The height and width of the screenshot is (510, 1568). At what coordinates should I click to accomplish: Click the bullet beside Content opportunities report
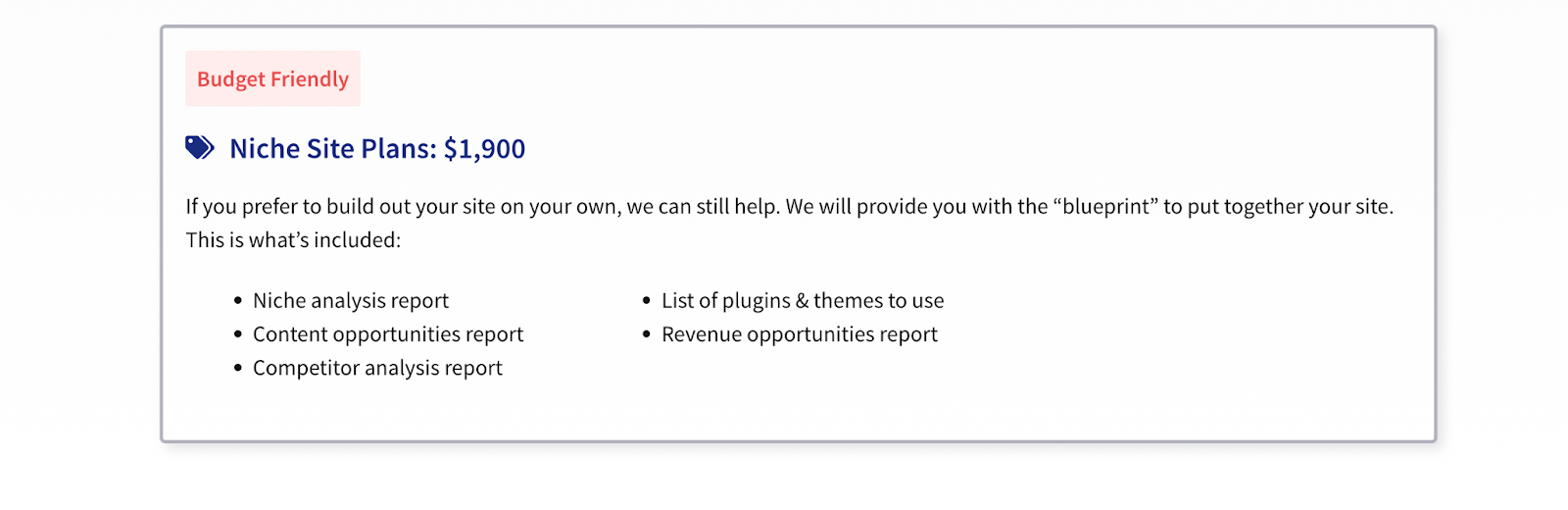(238, 334)
